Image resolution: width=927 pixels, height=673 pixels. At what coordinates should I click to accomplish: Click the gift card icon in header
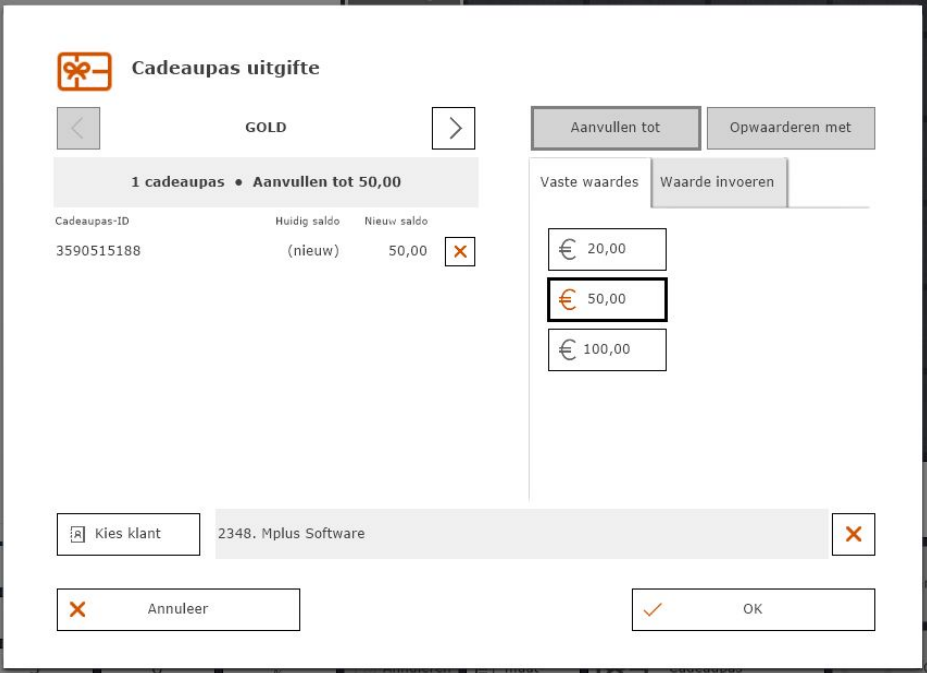pyautogui.click(x=84, y=70)
